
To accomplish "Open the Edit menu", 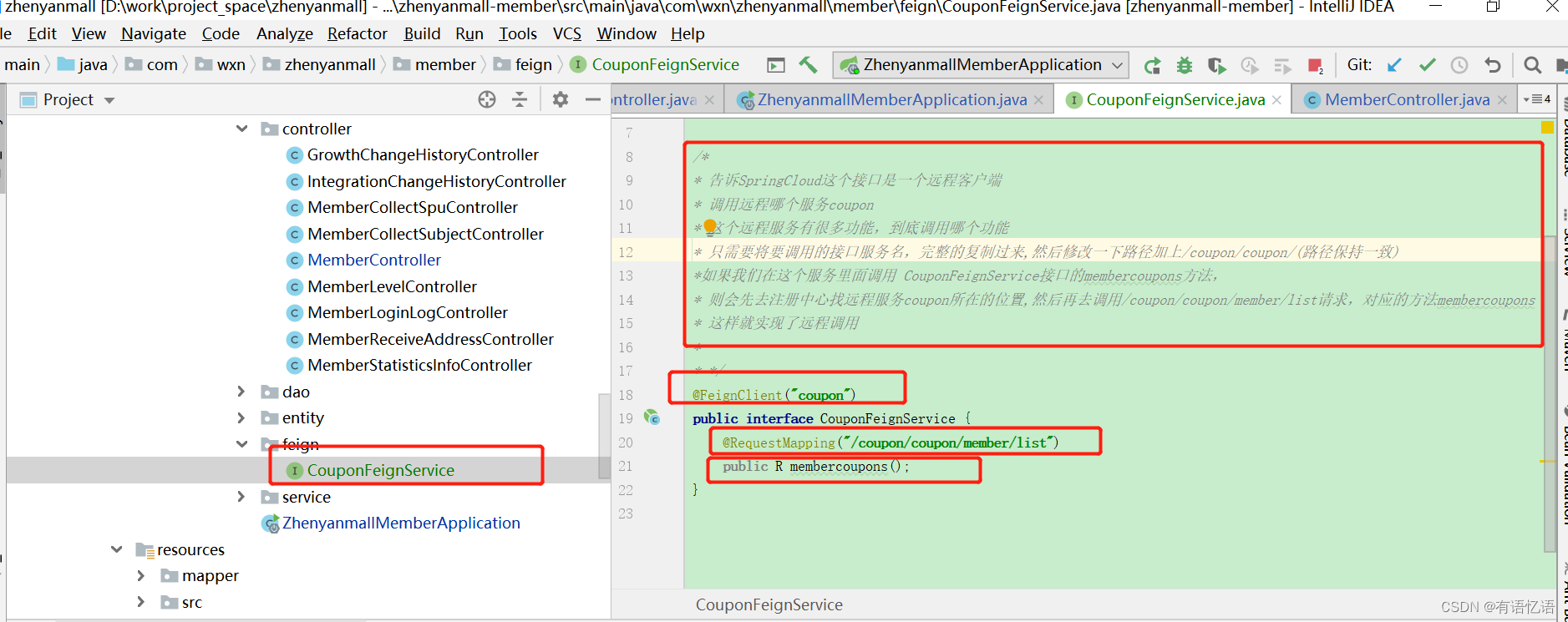I will 42,34.
